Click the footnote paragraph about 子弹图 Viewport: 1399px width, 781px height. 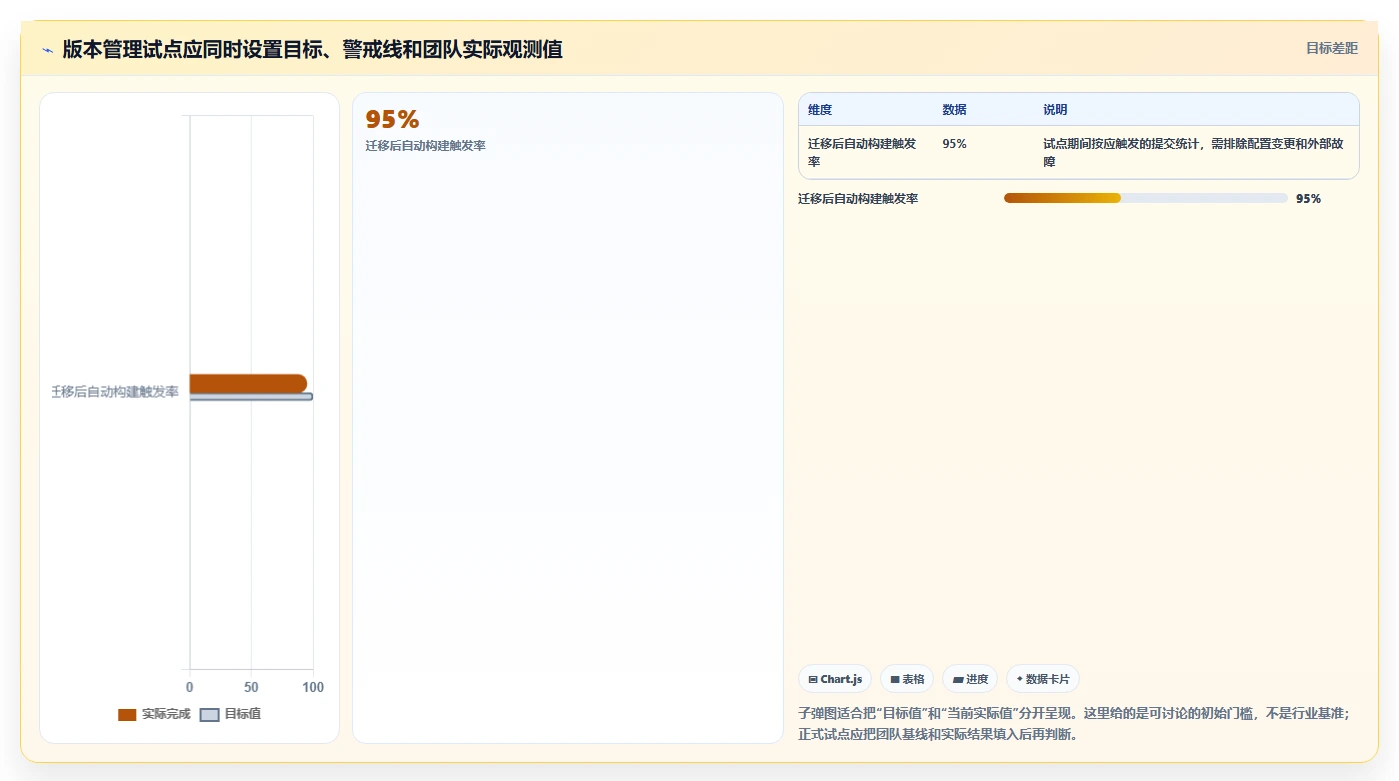1074,723
